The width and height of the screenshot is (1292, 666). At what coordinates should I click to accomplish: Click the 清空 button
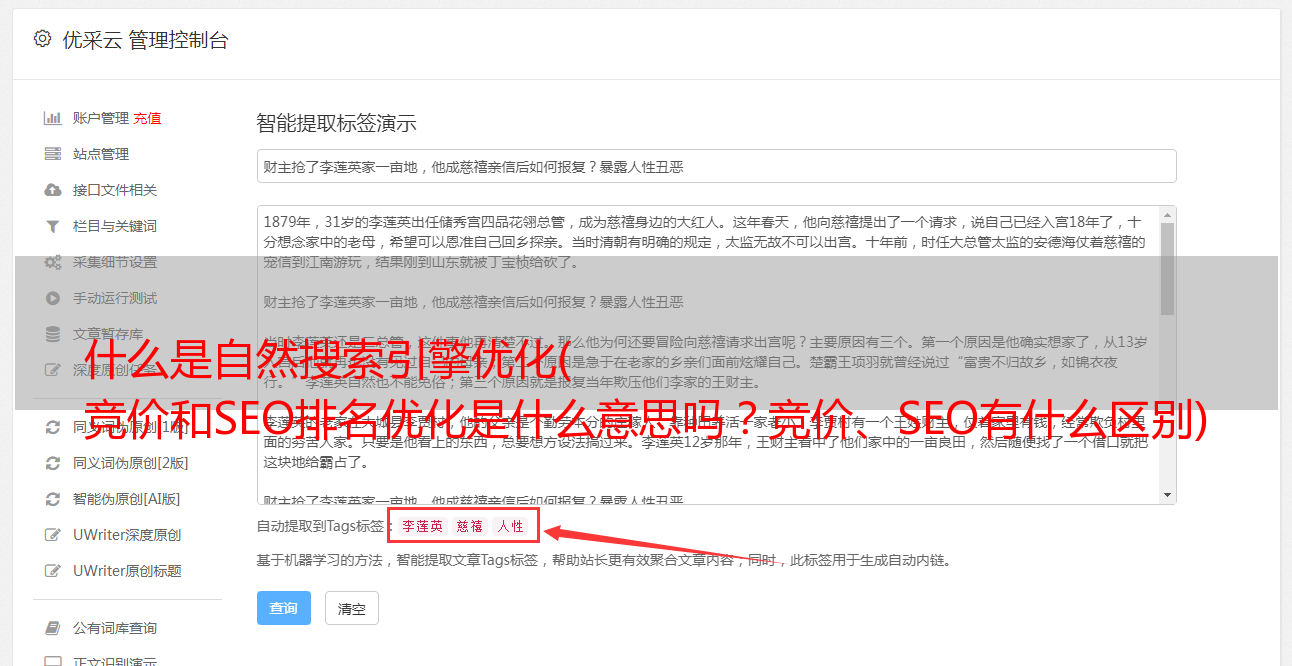pyautogui.click(x=352, y=608)
